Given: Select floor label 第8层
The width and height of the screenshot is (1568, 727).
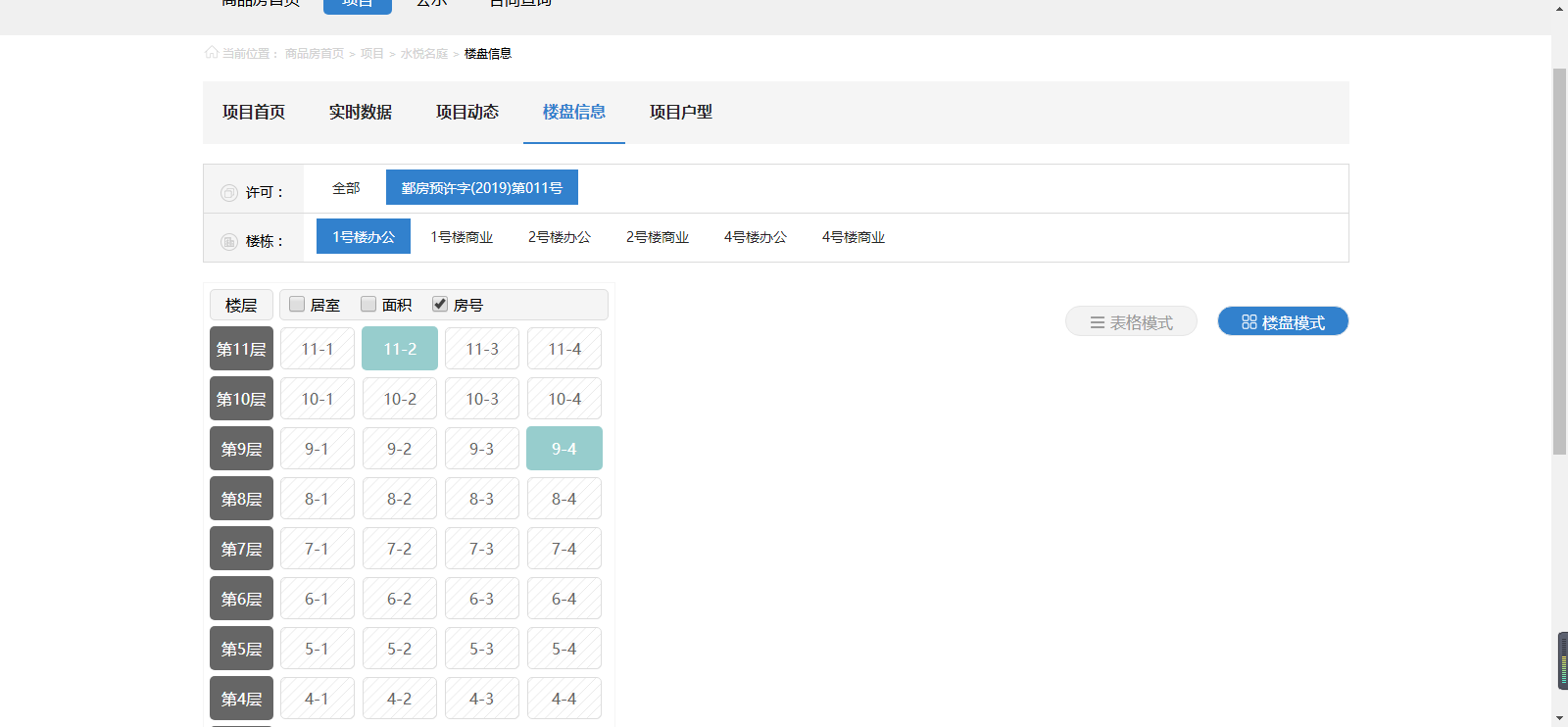Looking at the screenshot, I should coord(241,499).
